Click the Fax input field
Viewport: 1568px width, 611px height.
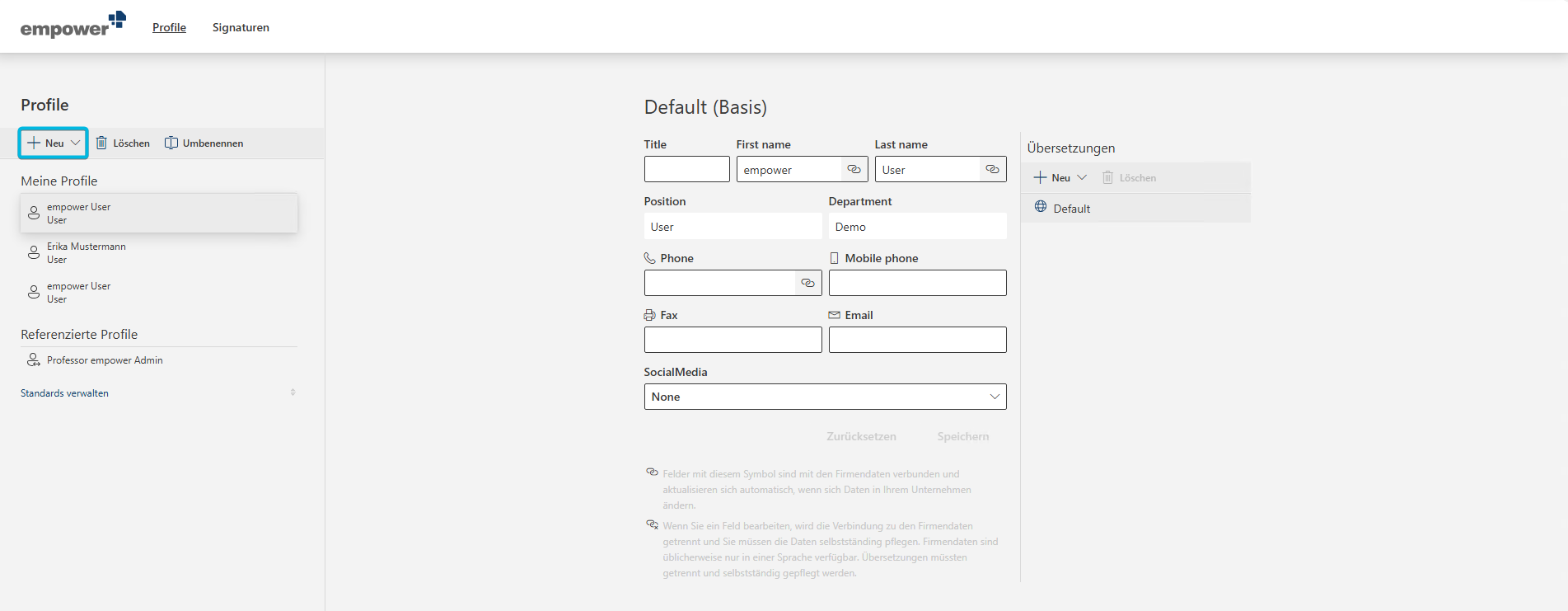[x=733, y=340]
